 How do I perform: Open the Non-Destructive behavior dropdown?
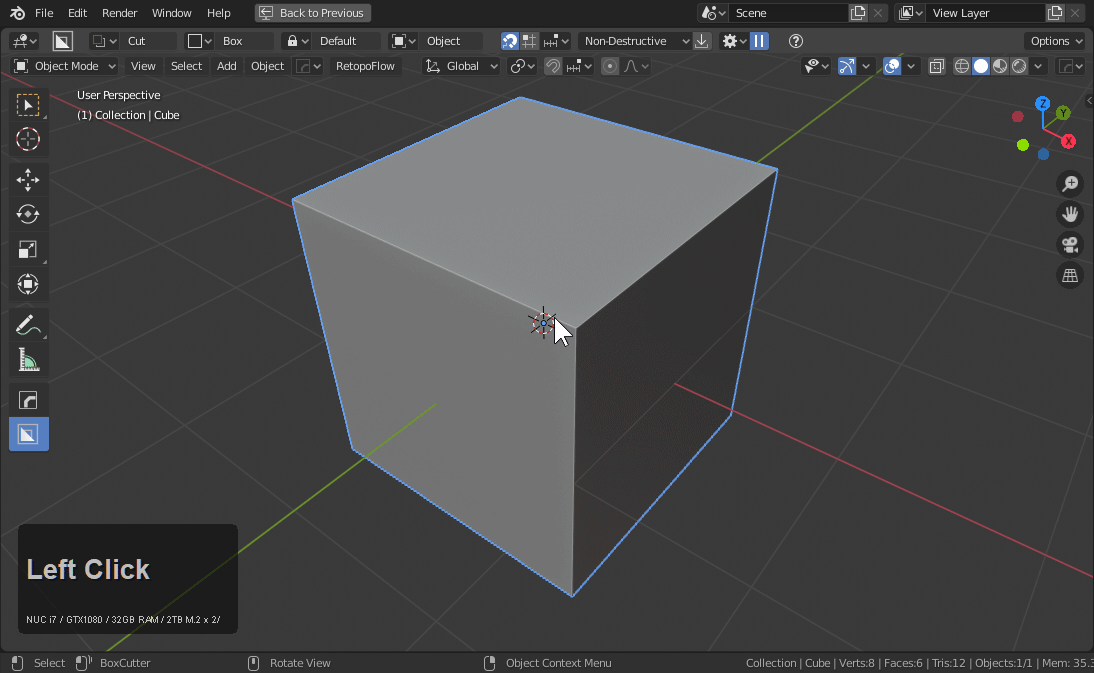coord(636,41)
